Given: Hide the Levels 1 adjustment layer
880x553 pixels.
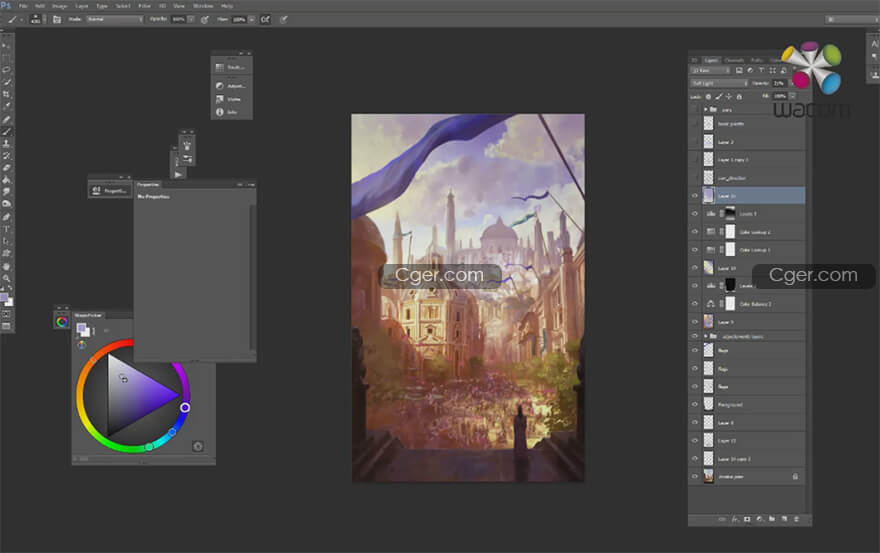Looking at the screenshot, I should 695,214.
